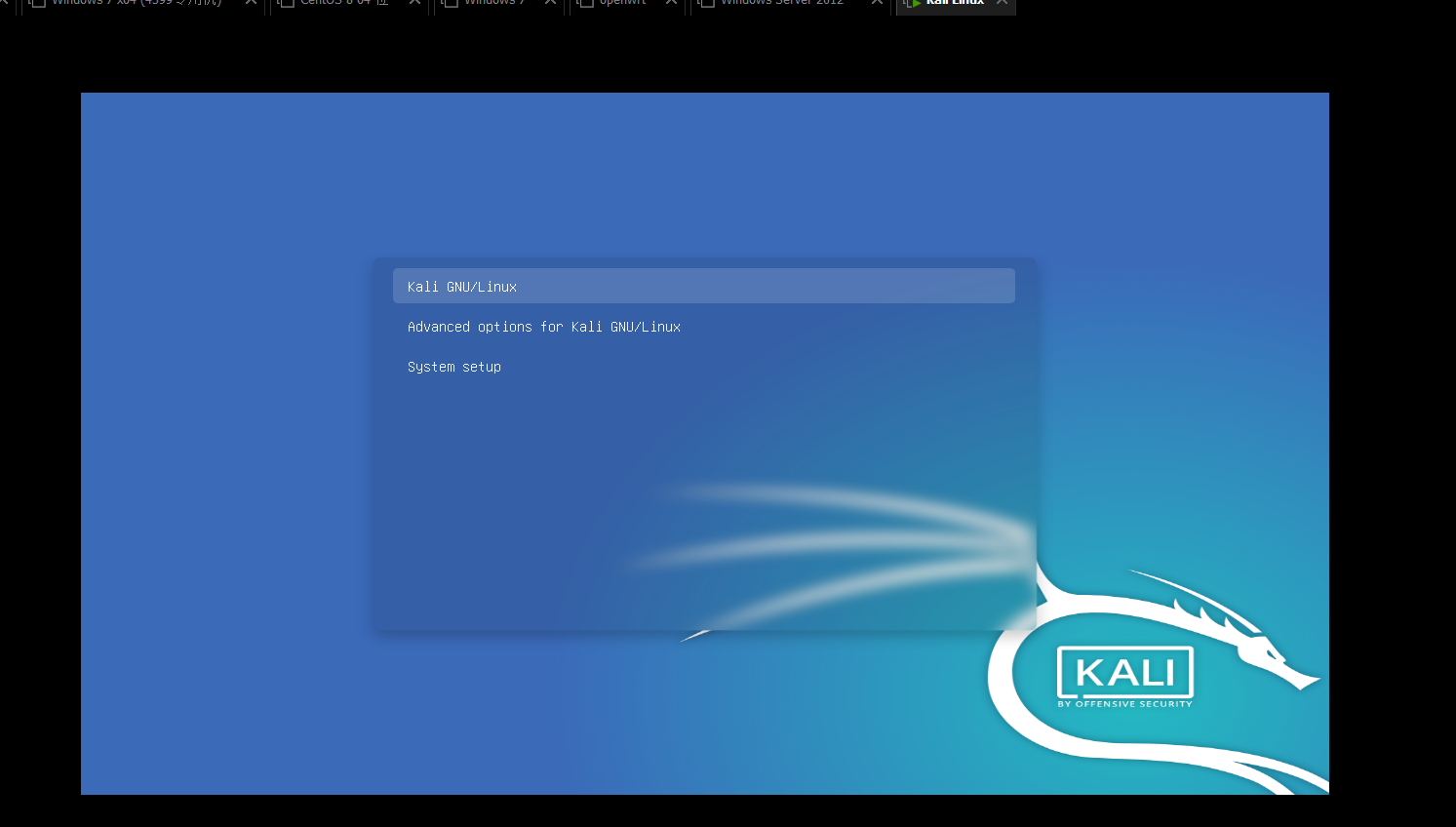
Task: Open the System setup boot entry
Action: [453, 368]
